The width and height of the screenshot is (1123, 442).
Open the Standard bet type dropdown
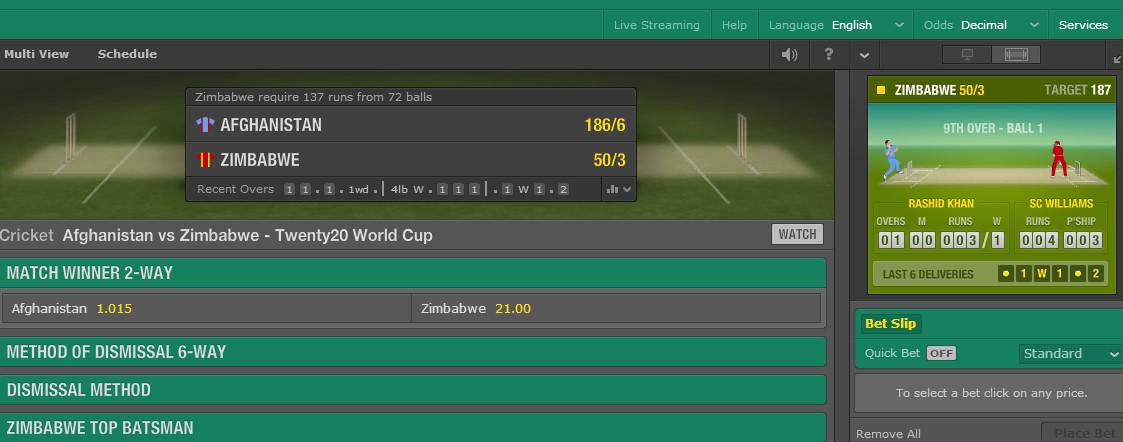[x=1070, y=353]
